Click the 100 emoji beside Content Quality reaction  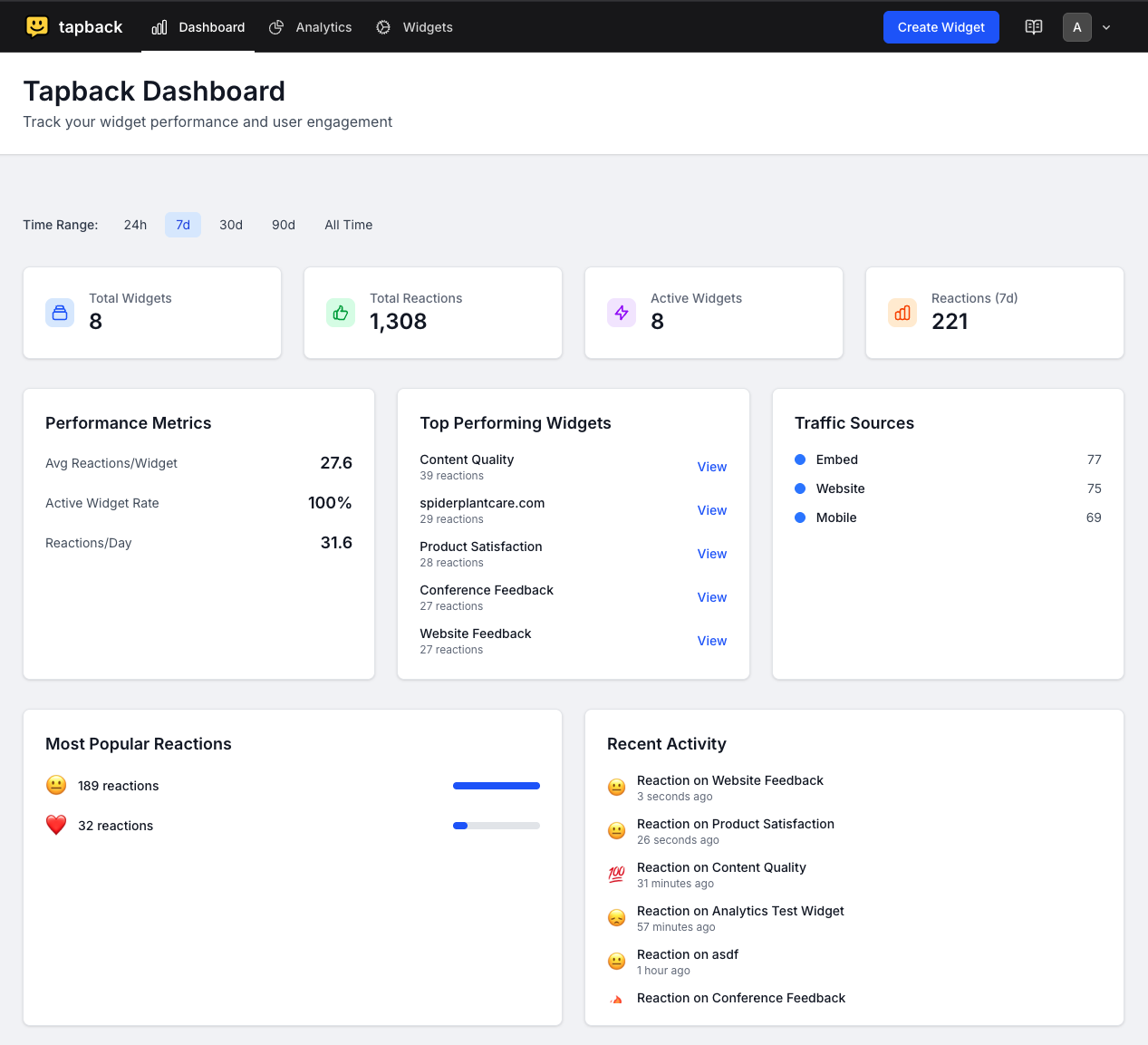point(617,875)
